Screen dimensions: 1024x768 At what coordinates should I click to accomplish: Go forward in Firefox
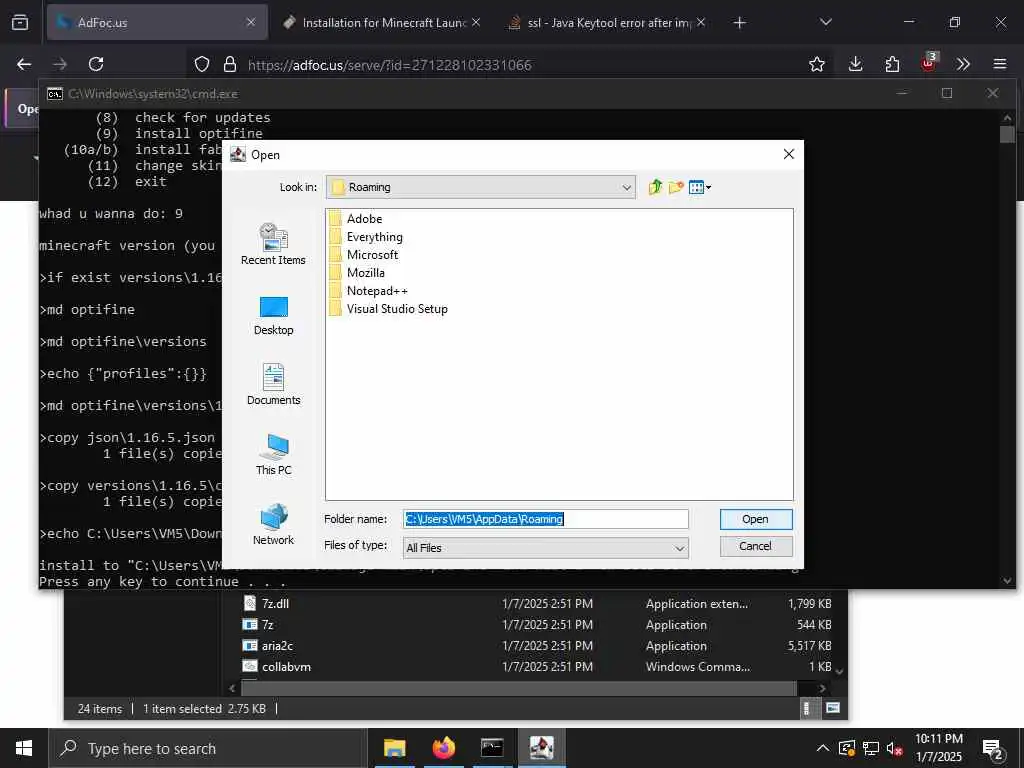click(x=60, y=64)
